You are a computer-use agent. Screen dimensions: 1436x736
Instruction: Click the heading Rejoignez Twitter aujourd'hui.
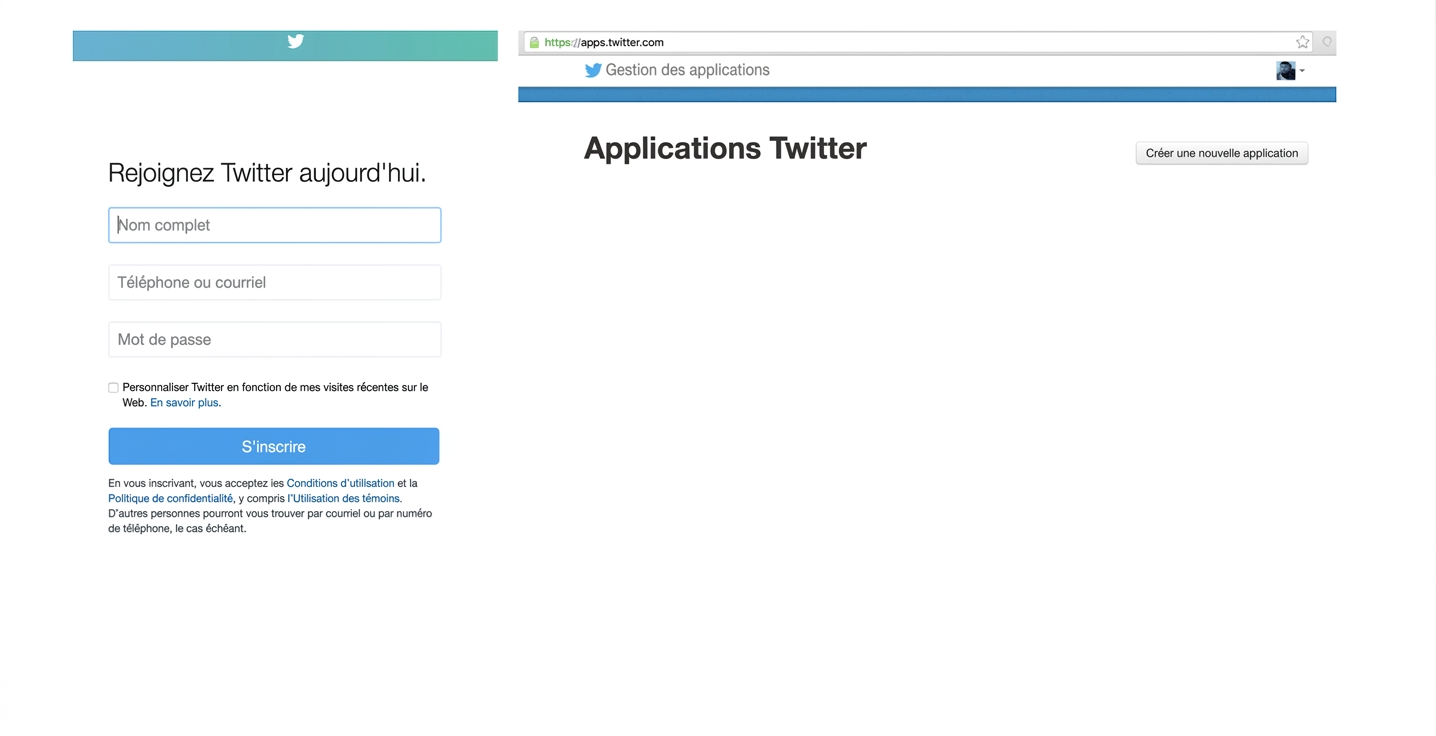click(267, 173)
